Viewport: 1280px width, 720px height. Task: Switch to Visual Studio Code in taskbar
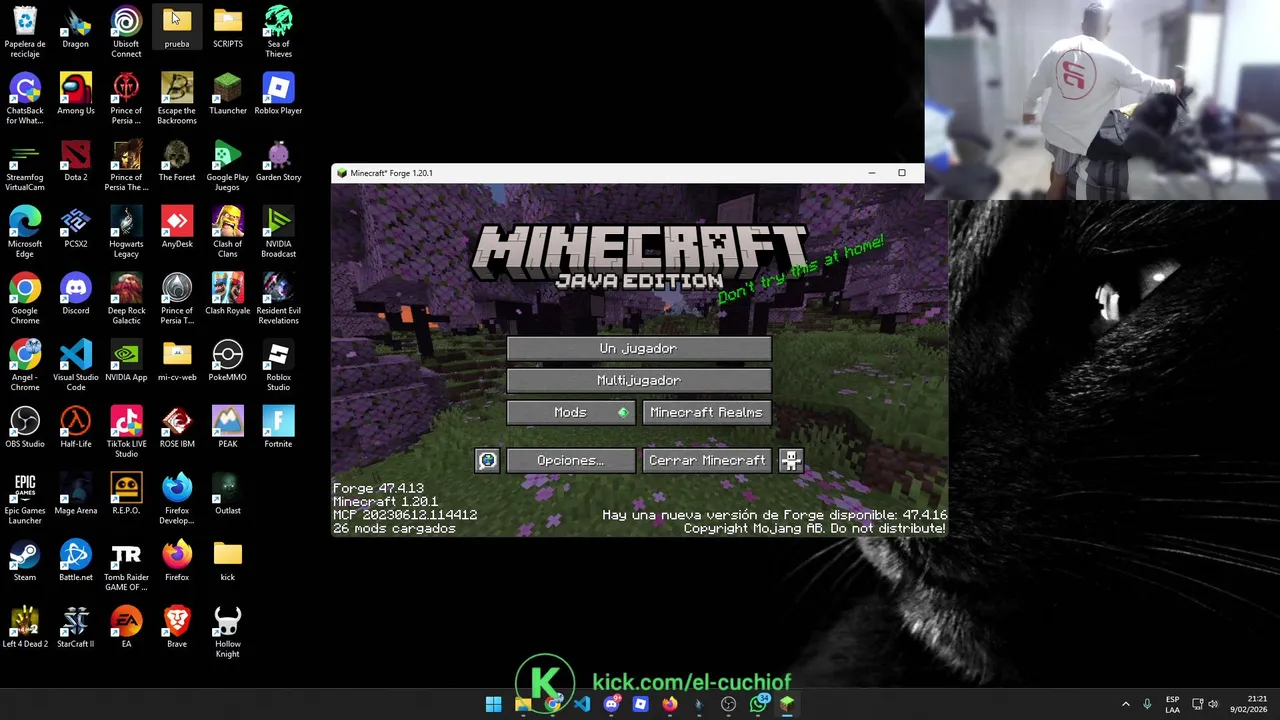(582, 704)
